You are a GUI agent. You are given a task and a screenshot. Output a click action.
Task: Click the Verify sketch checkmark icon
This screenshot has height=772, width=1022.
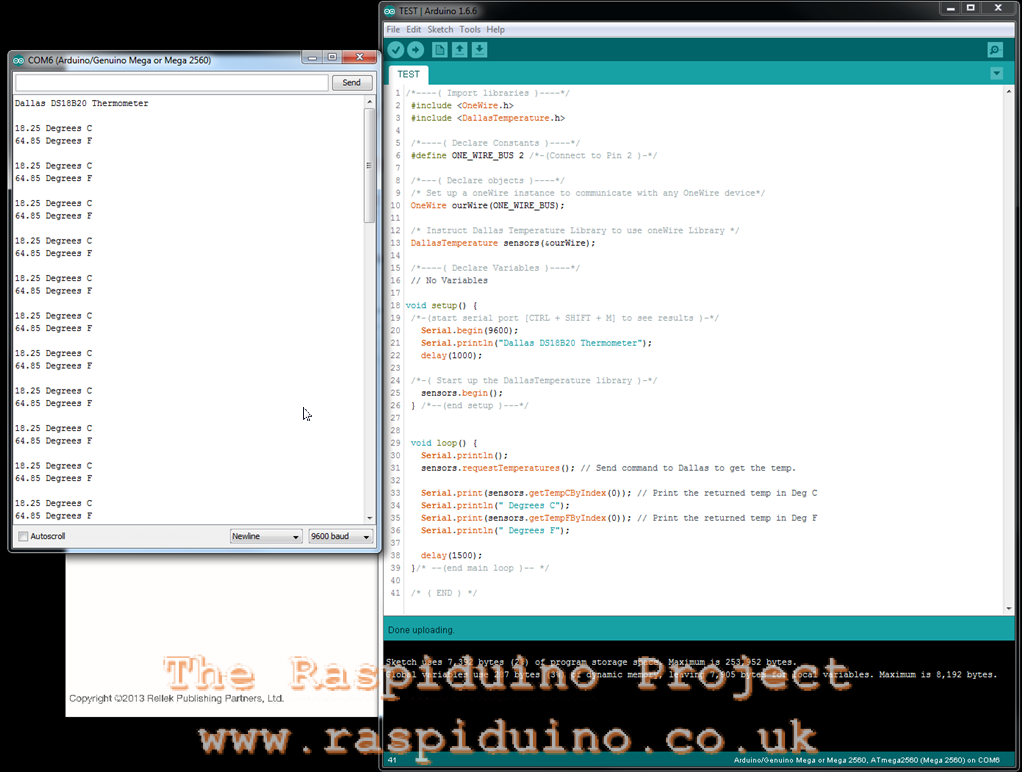[x=396, y=50]
